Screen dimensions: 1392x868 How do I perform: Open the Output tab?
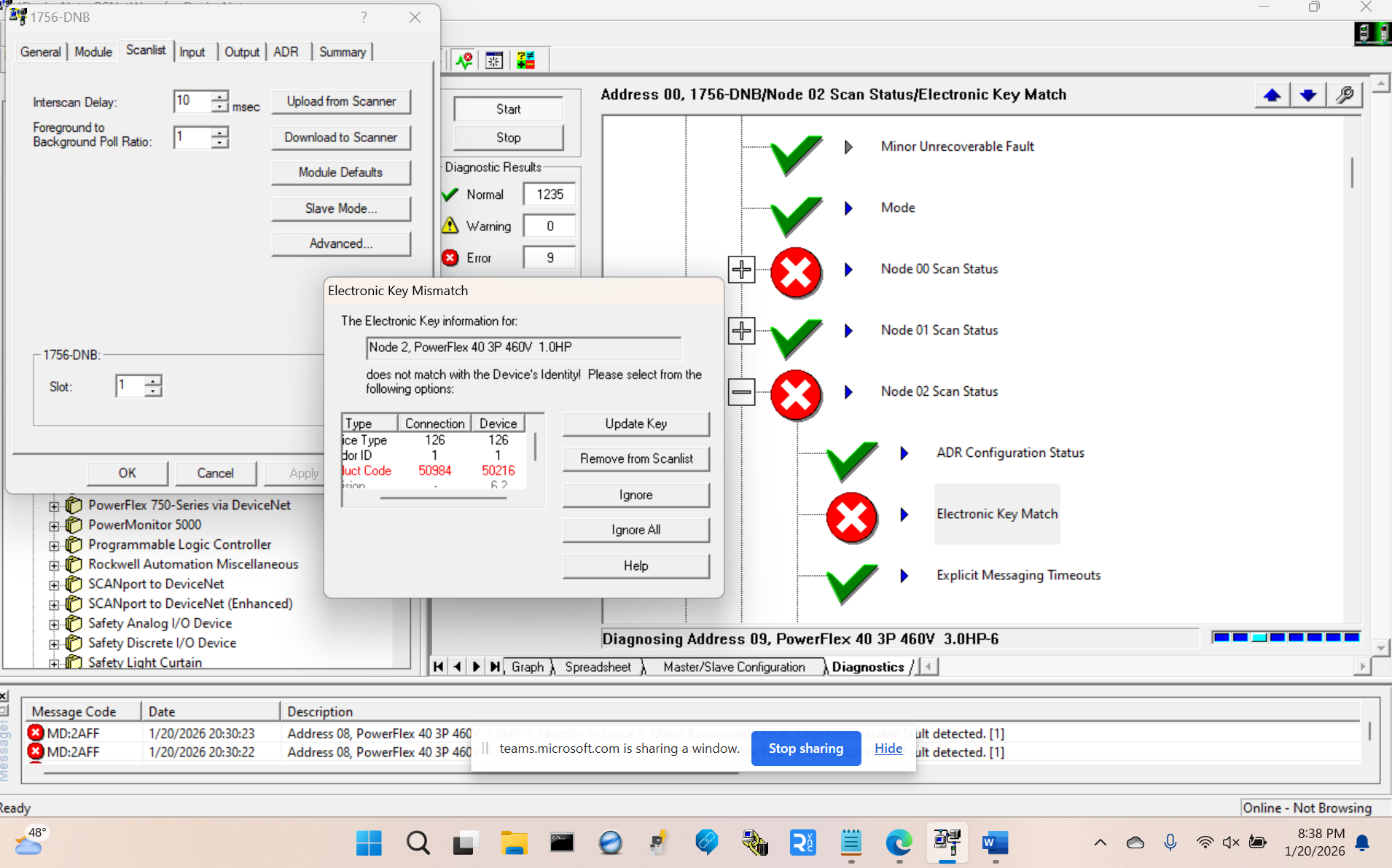242,52
